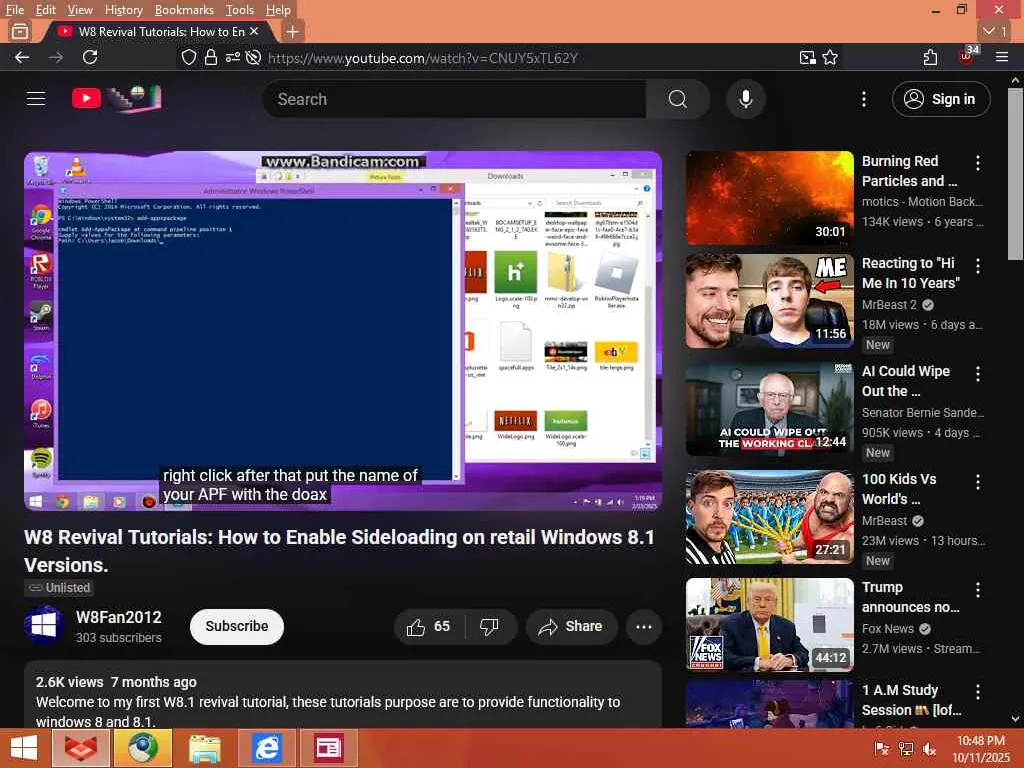Toggle the muted volume tray icon

pos(929,749)
